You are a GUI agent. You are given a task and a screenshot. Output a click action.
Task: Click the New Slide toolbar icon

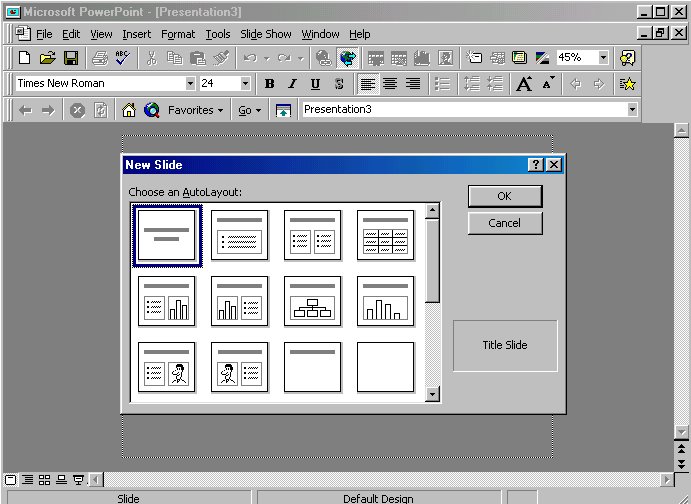474,58
